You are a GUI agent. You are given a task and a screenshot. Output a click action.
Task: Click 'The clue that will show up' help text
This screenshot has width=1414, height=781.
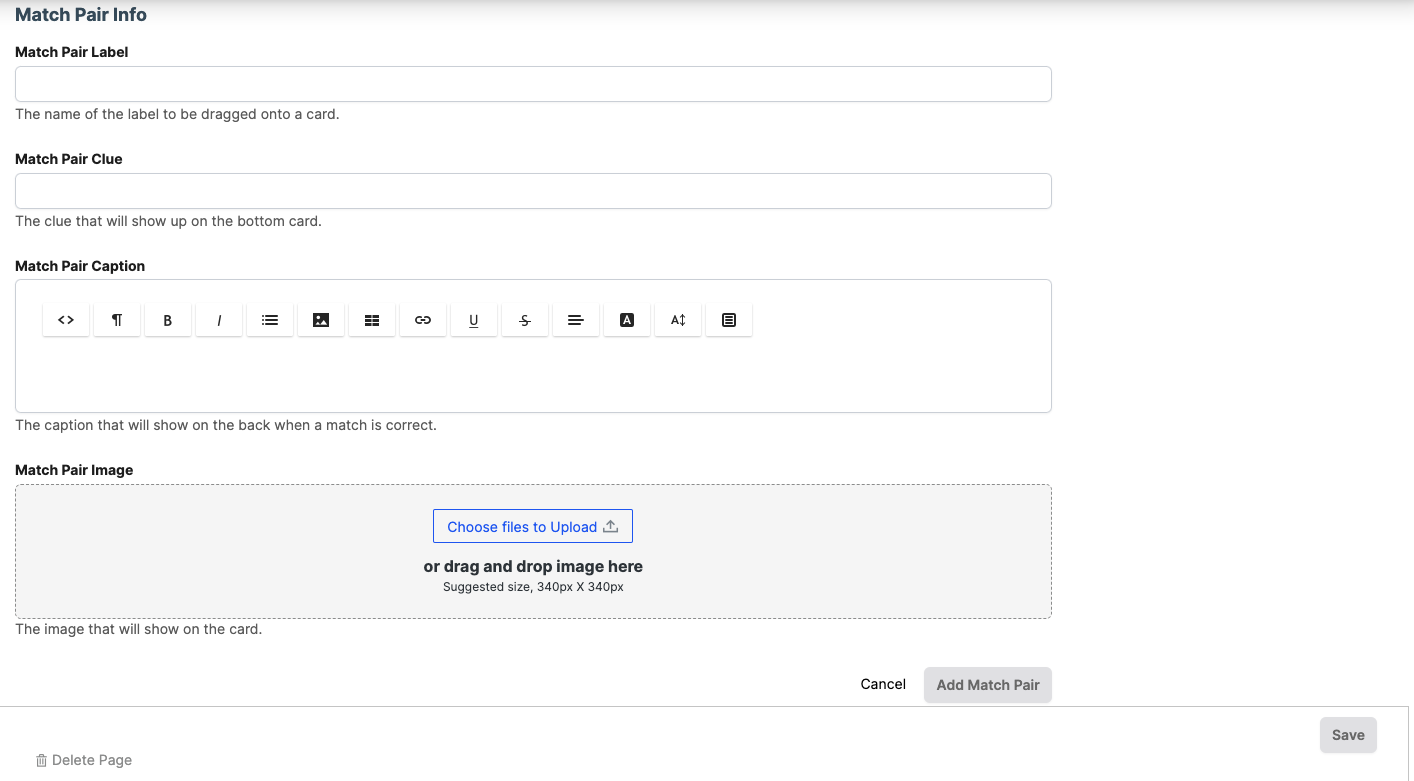click(168, 221)
